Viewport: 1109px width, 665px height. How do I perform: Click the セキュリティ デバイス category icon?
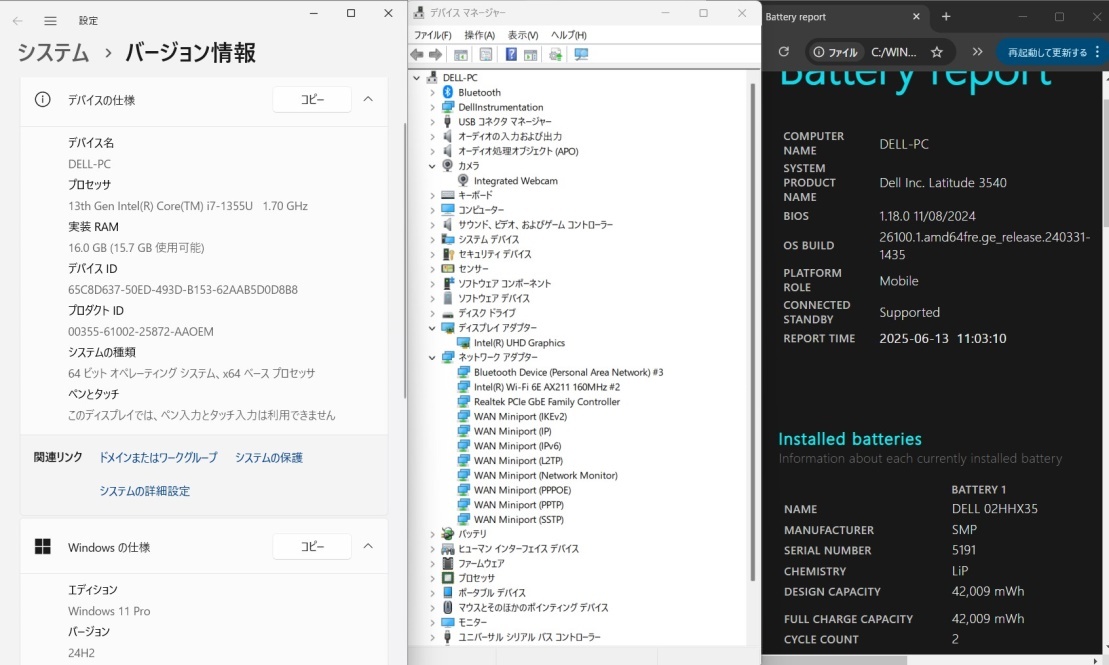[x=448, y=254]
